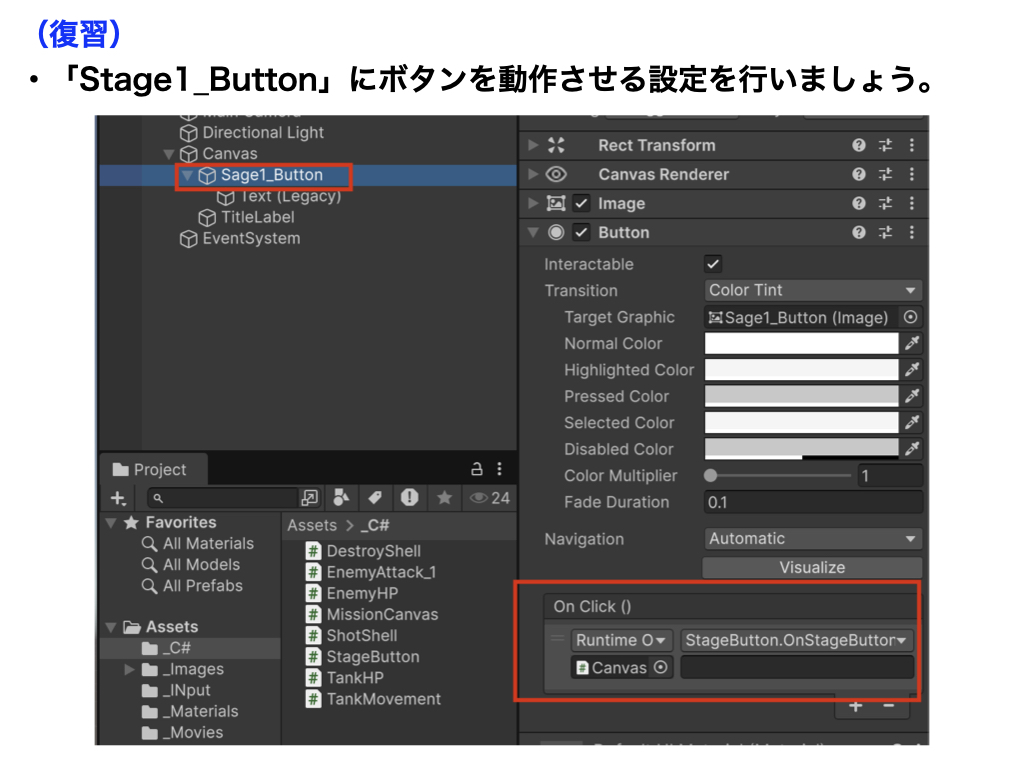Open the Transition Color Tint dropdown
The height and width of the screenshot is (768, 1024).
coord(812,291)
